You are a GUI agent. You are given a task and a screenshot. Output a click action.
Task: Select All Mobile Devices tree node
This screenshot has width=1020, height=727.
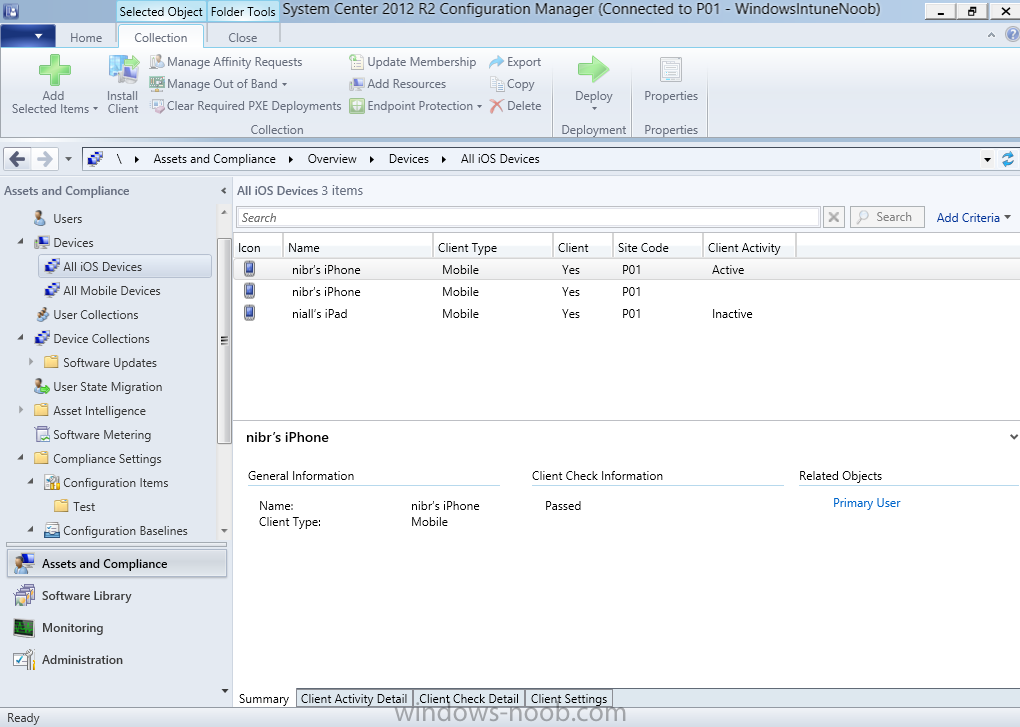pos(103,291)
